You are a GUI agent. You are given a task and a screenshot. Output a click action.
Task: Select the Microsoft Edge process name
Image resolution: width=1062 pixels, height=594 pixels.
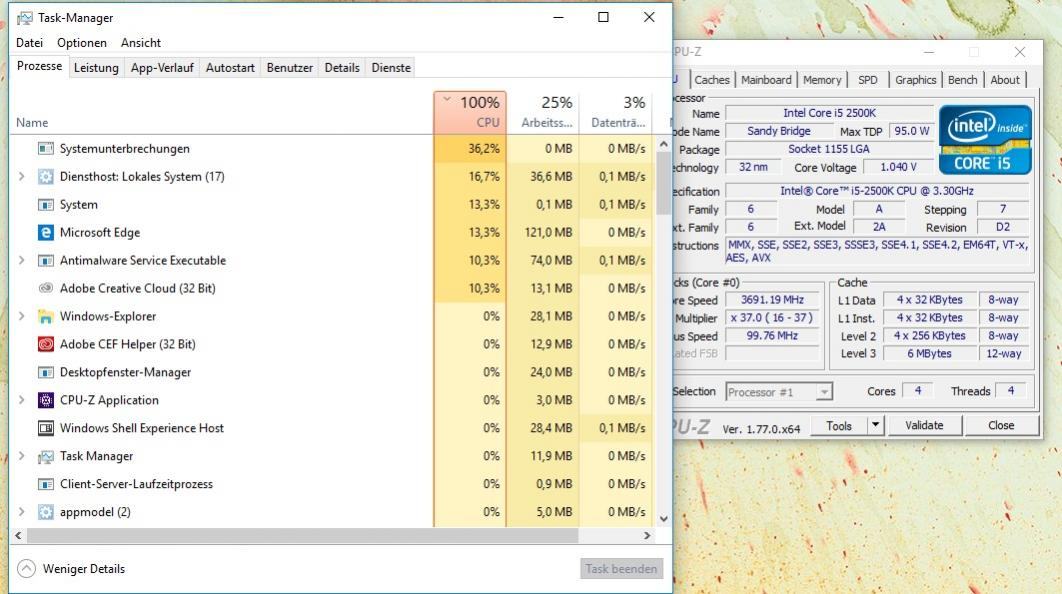[x=100, y=232]
